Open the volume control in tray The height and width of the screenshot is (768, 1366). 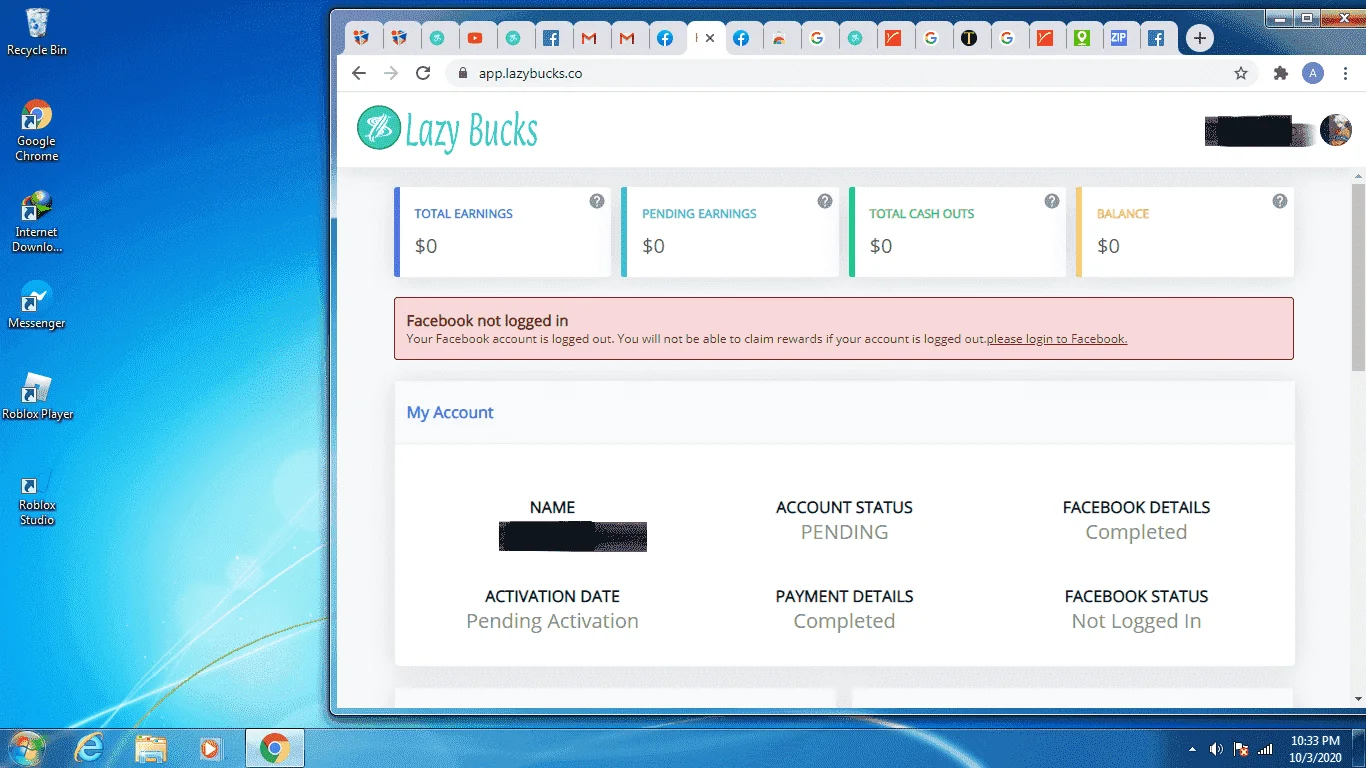pyautogui.click(x=1217, y=749)
